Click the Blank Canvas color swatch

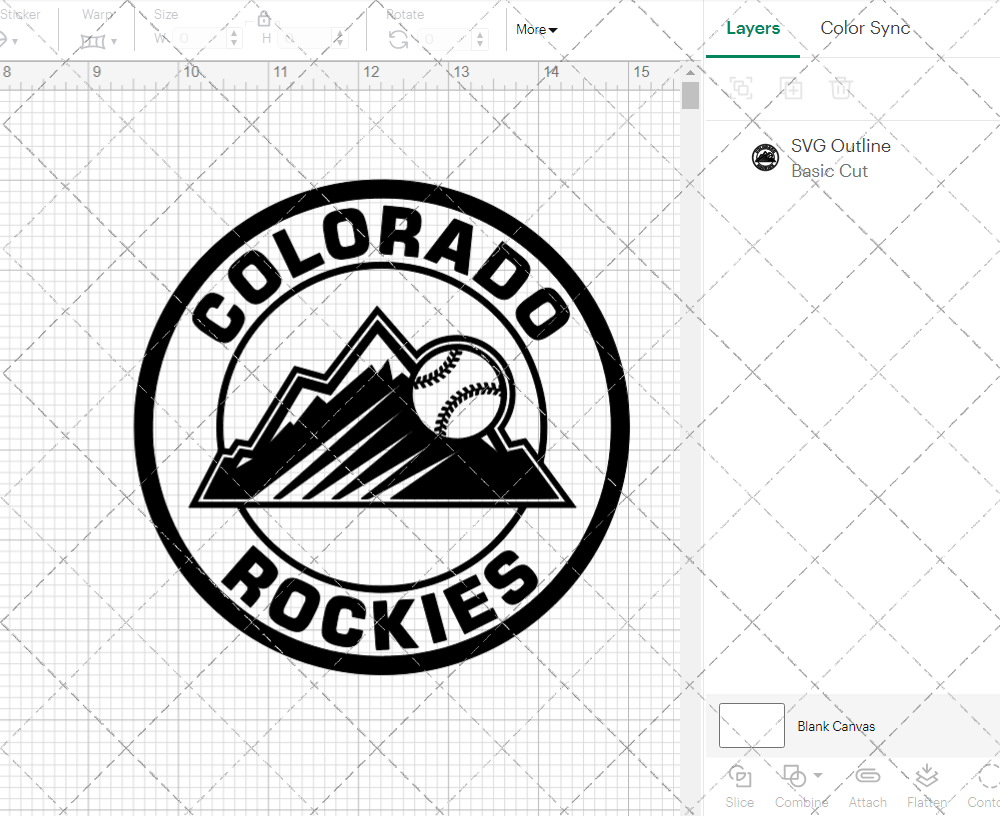pyautogui.click(x=752, y=725)
